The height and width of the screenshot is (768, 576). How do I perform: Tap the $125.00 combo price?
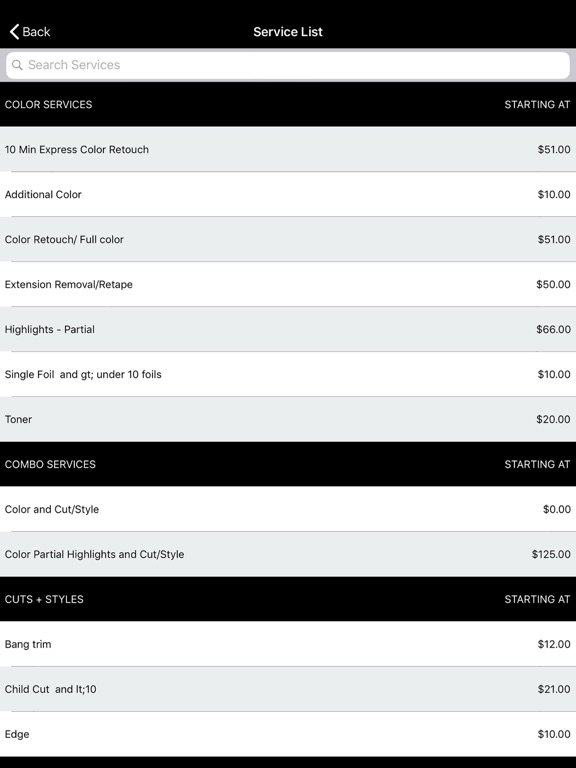[x=551, y=554]
